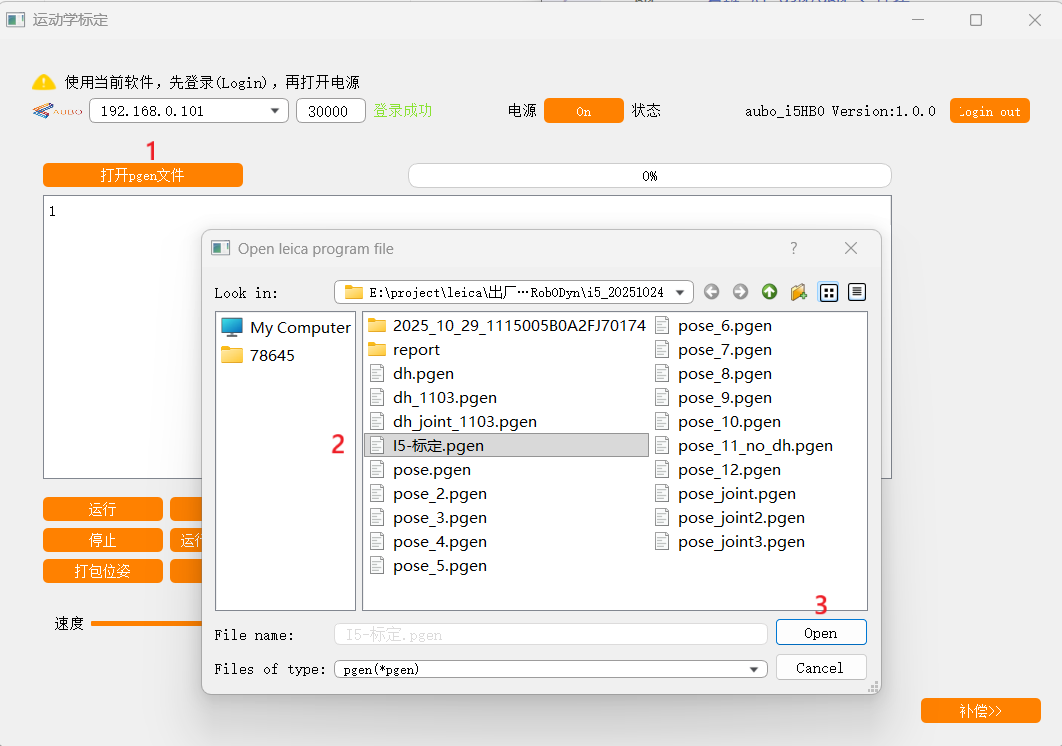Image resolution: width=1062 pixels, height=746 pixels.
Task: Click the speed slider track
Action: click(x=145, y=623)
